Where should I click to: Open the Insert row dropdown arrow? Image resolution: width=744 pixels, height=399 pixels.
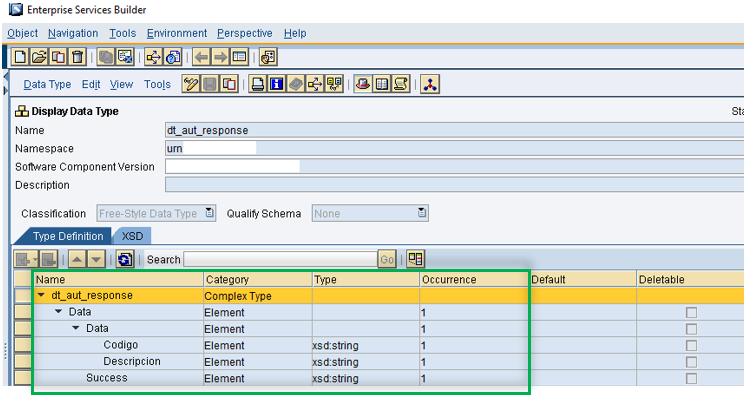(x=35, y=260)
